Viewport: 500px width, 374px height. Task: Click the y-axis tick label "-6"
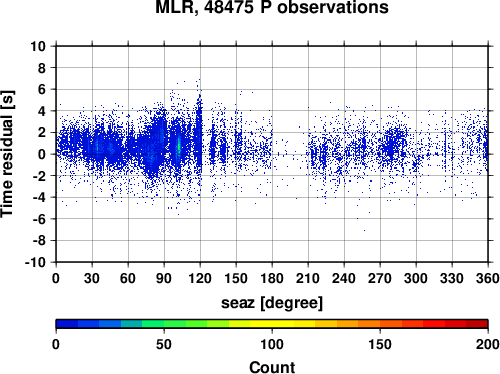[x=39, y=219]
